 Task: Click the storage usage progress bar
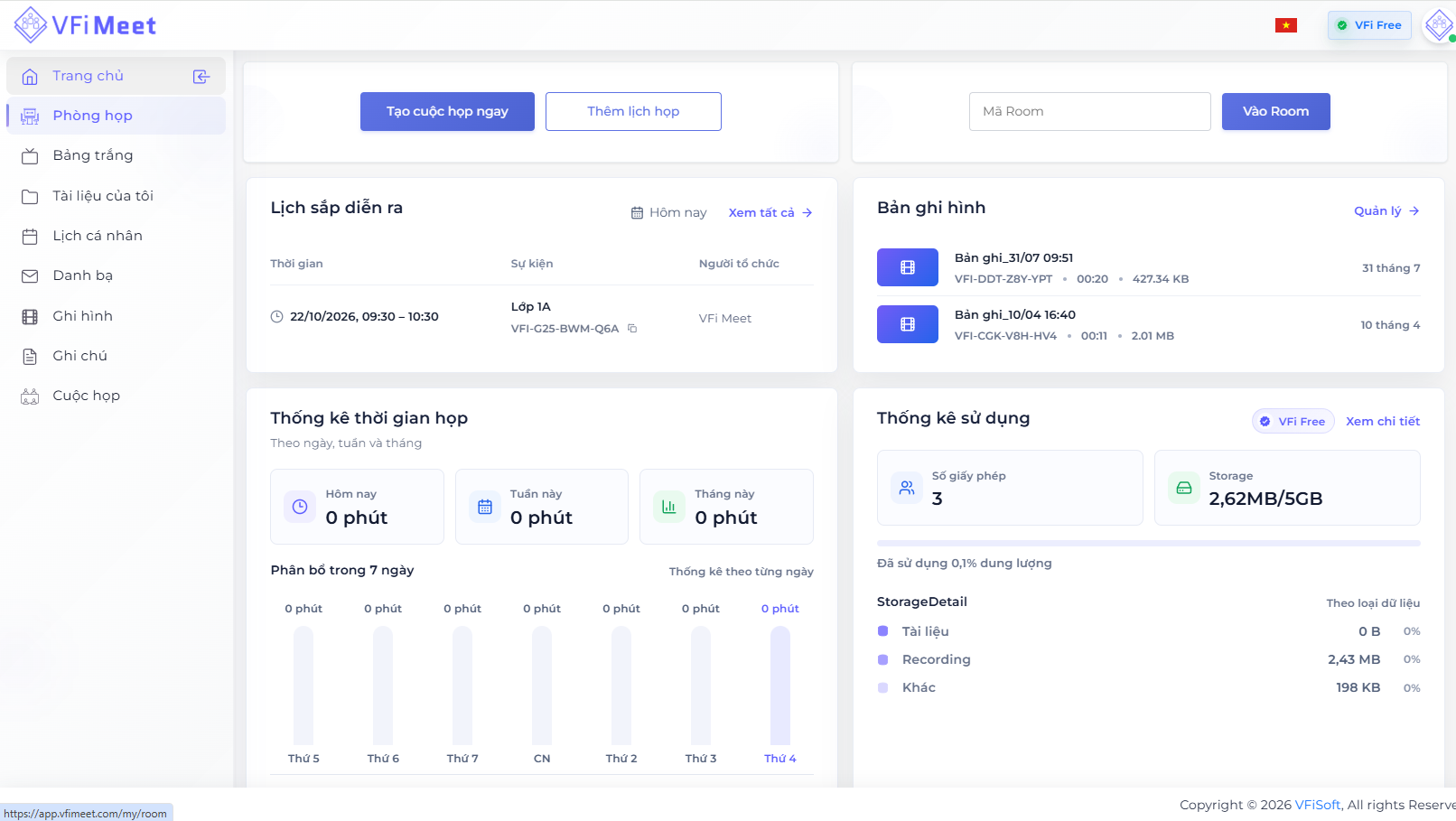(1148, 544)
